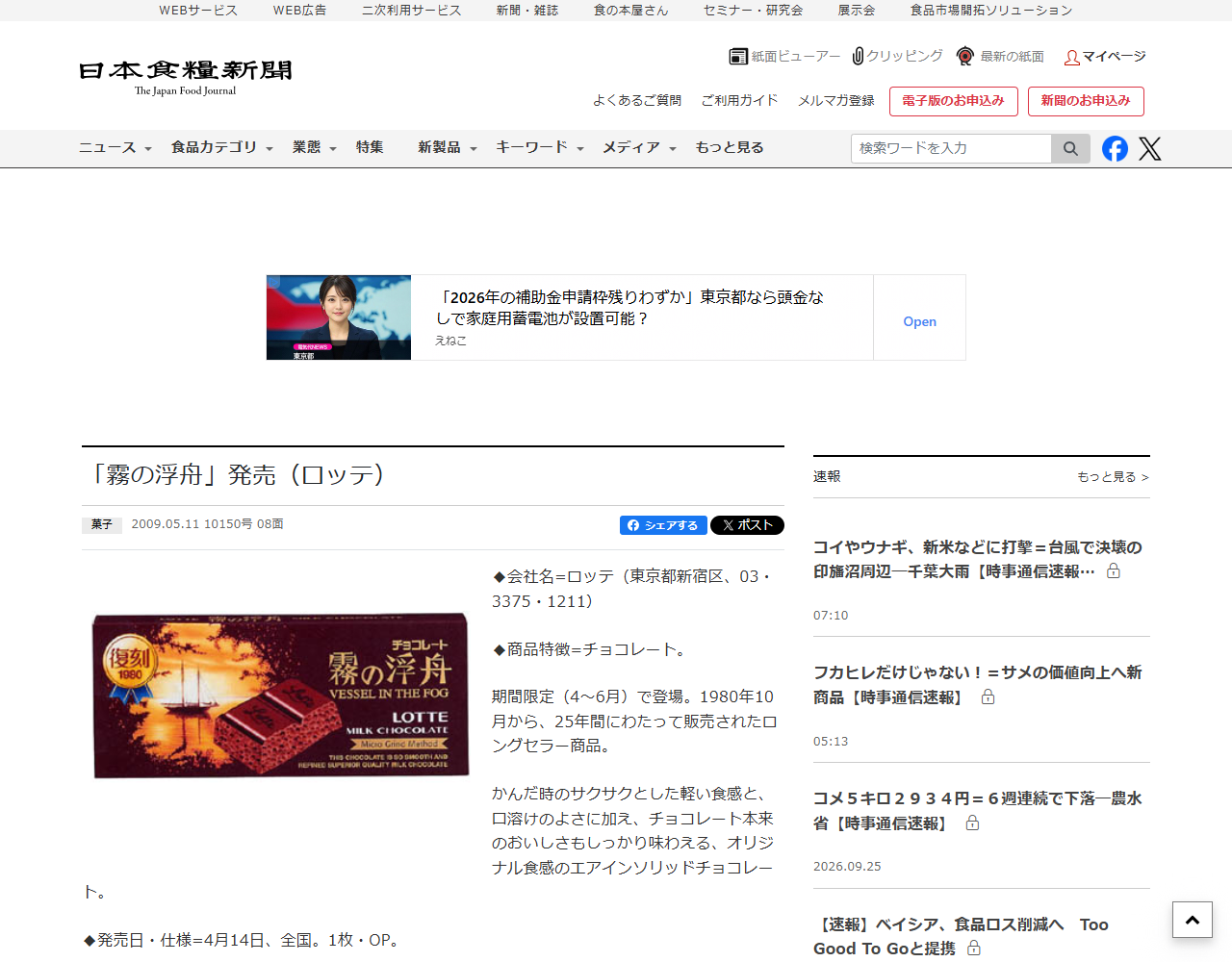Open the 特集 menu item

point(370,147)
